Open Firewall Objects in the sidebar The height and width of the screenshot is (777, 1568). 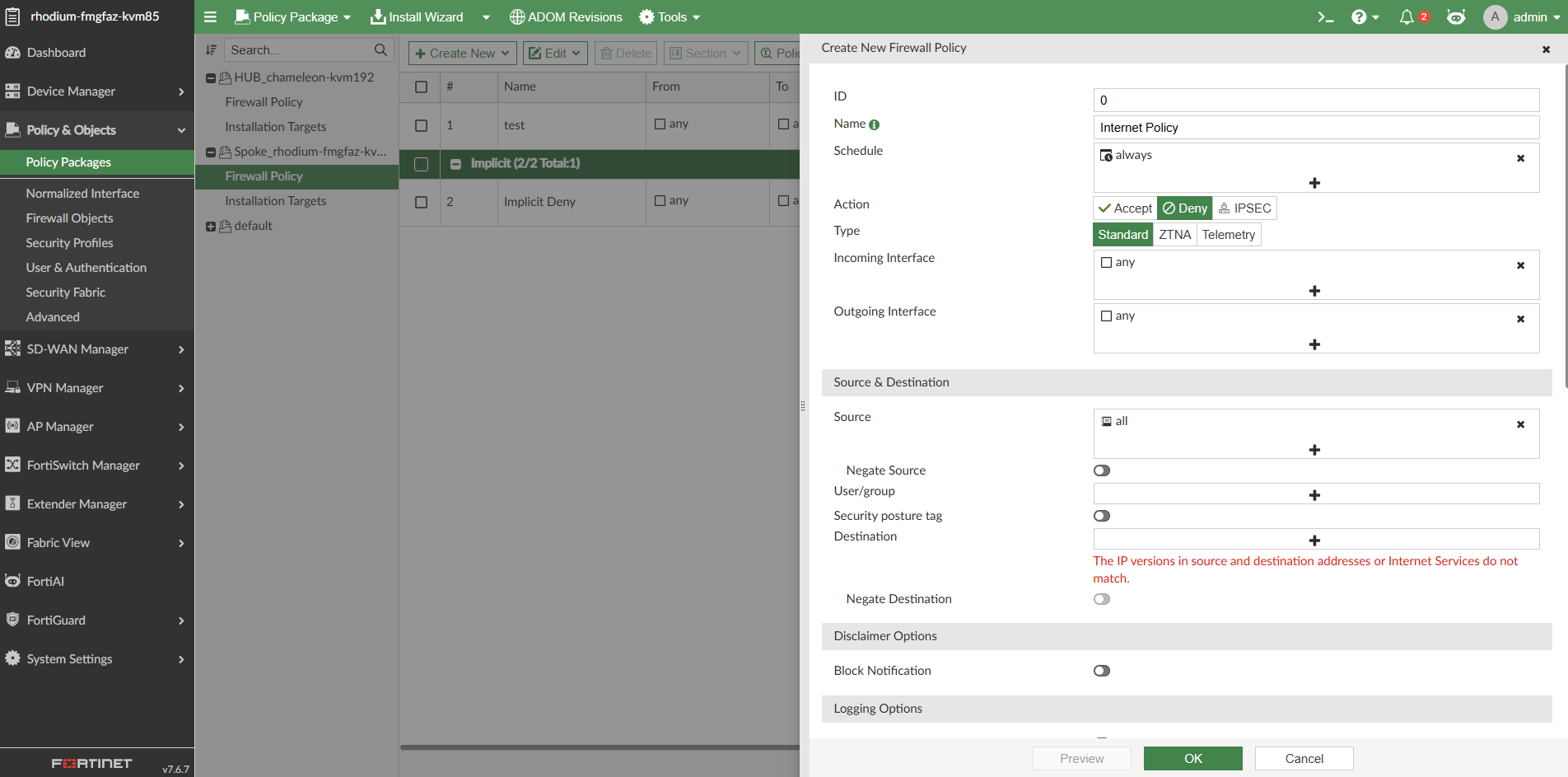click(x=69, y=218)
